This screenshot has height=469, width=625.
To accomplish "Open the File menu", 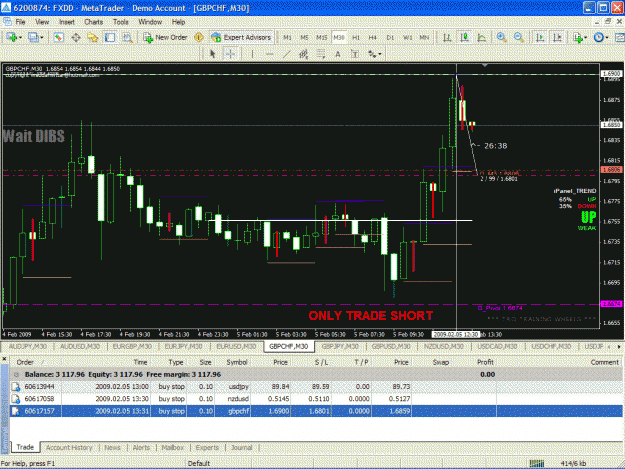I will [20, 22].
